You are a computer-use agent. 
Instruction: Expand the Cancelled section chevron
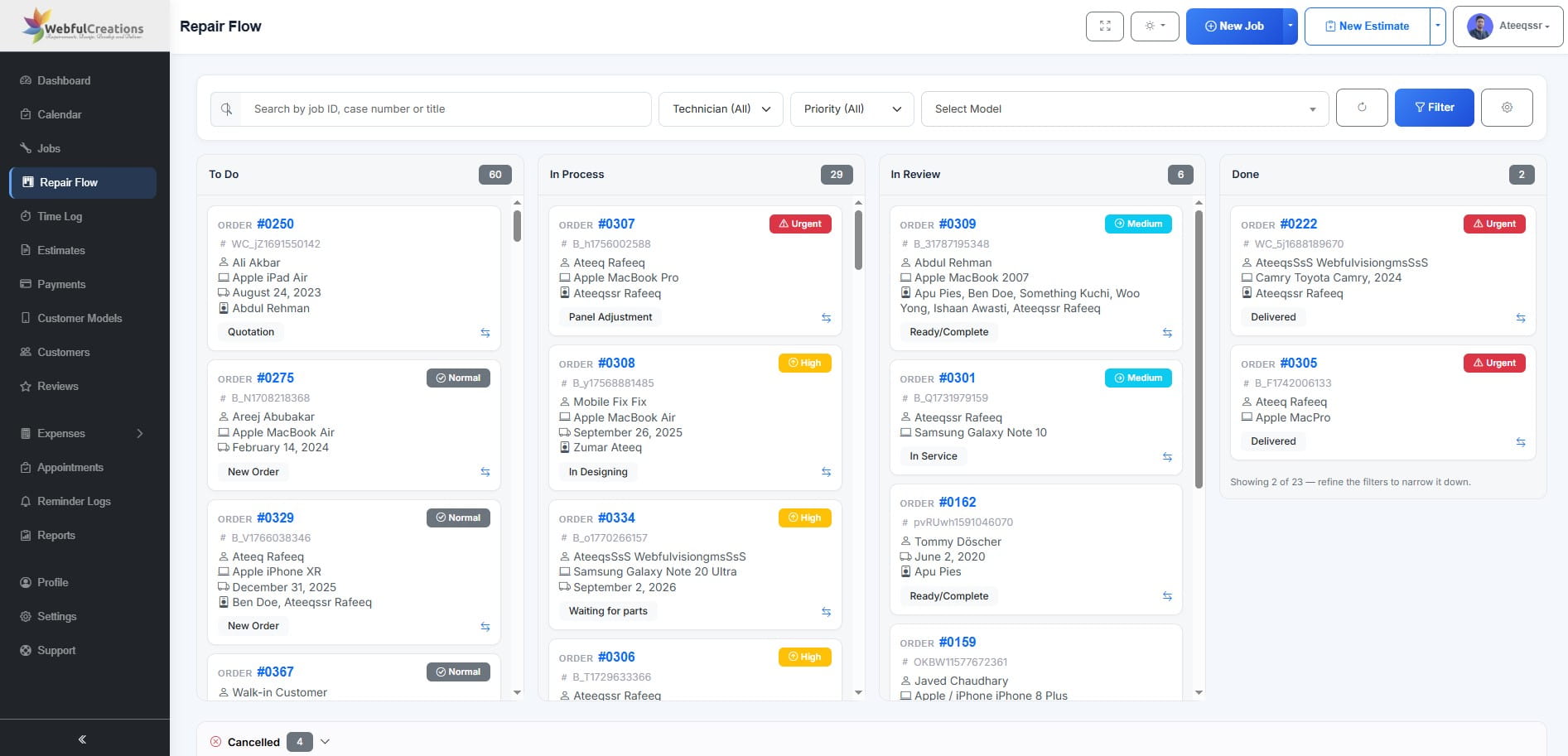[325, 742]
